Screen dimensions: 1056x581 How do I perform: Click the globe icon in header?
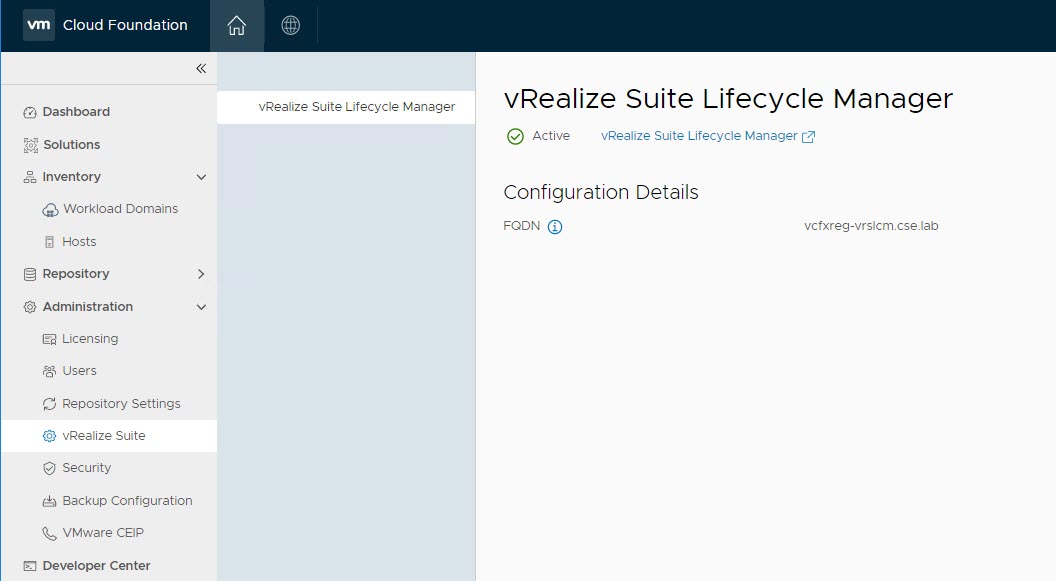point(290,26)
